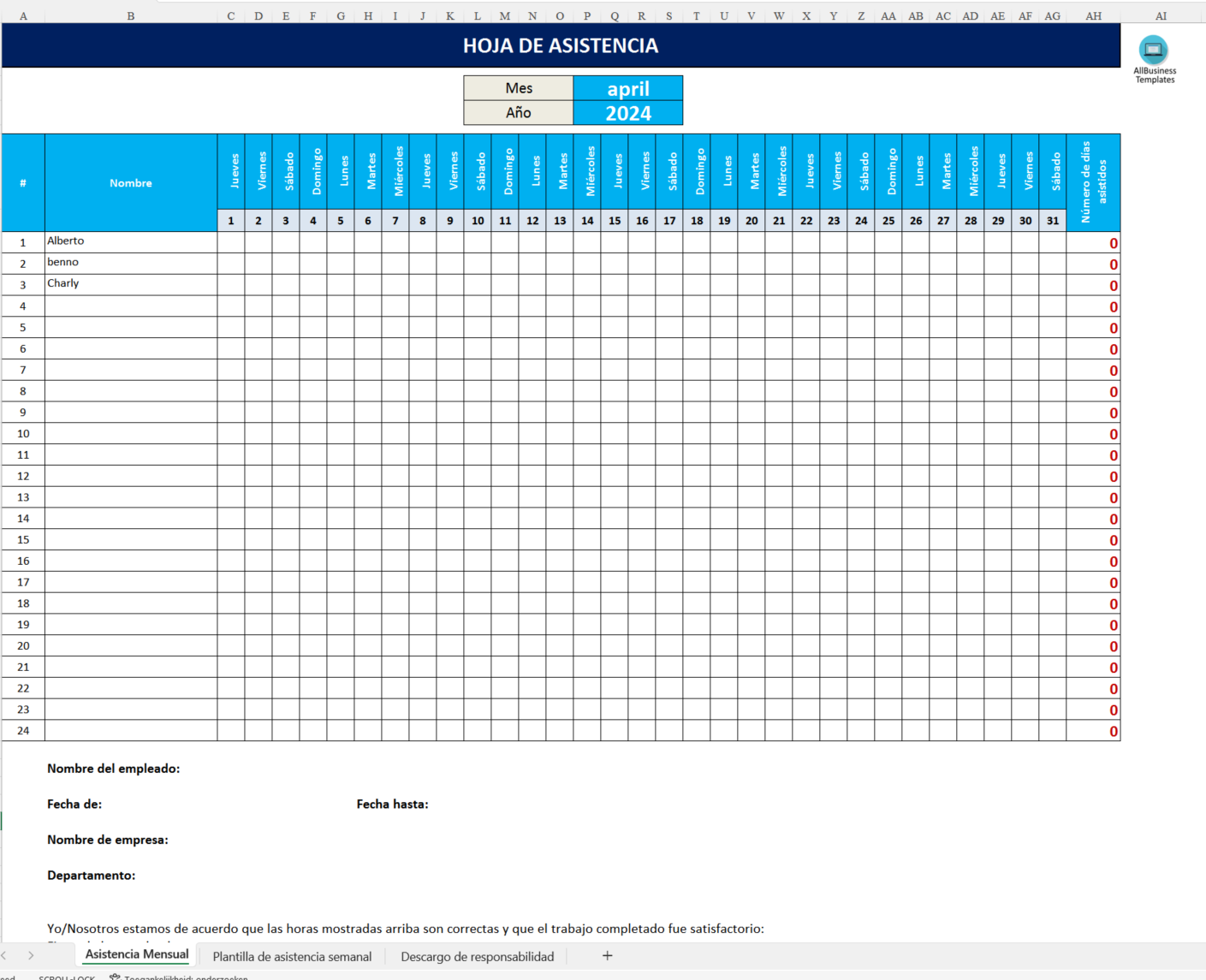Add a new sheet with plus icon
The image size is (1206, 980).
(x=607, y=955)
